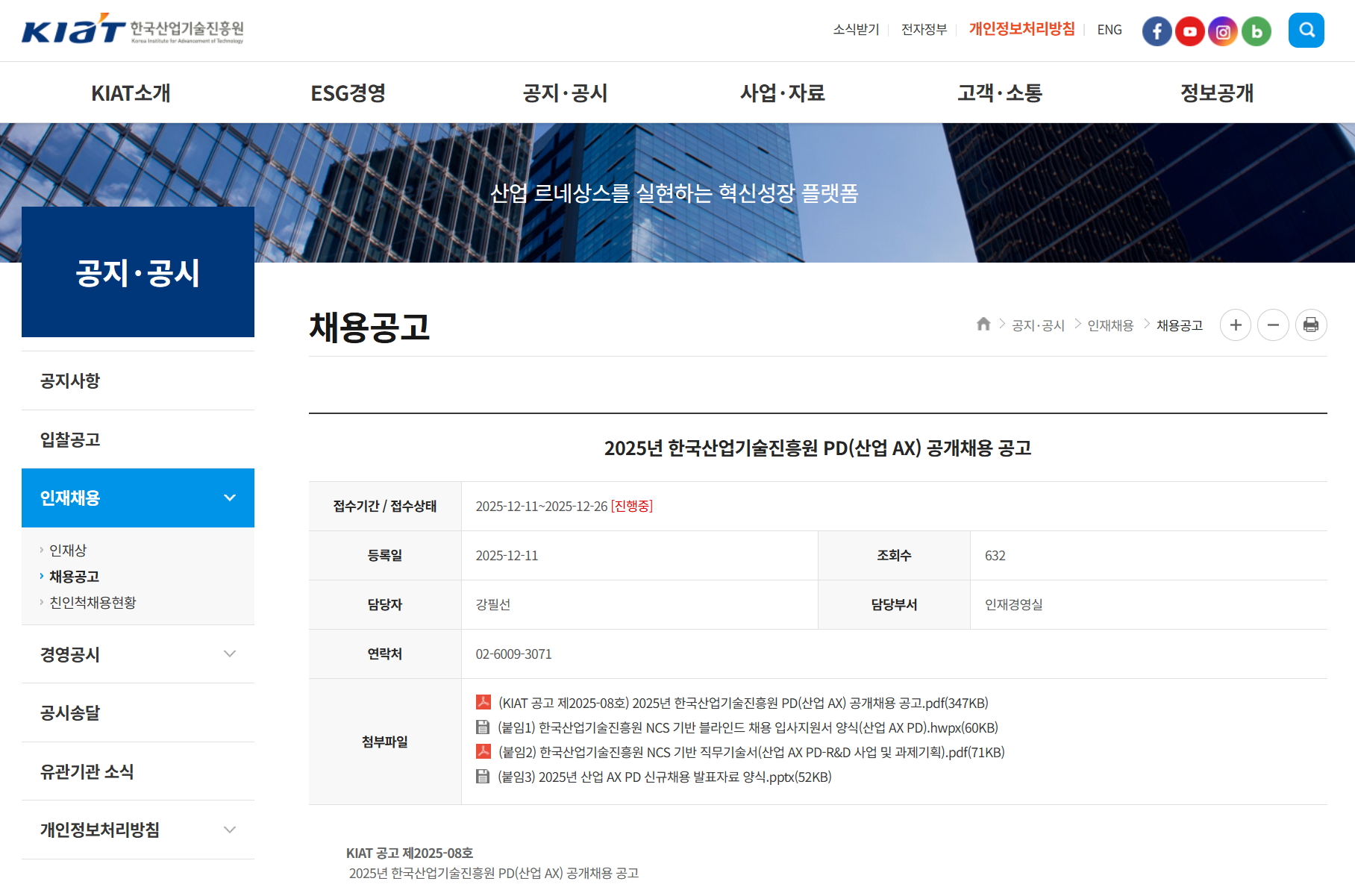Click the 등록일 value 2025-12-11
1355x896 pixels.
(507, 555)
